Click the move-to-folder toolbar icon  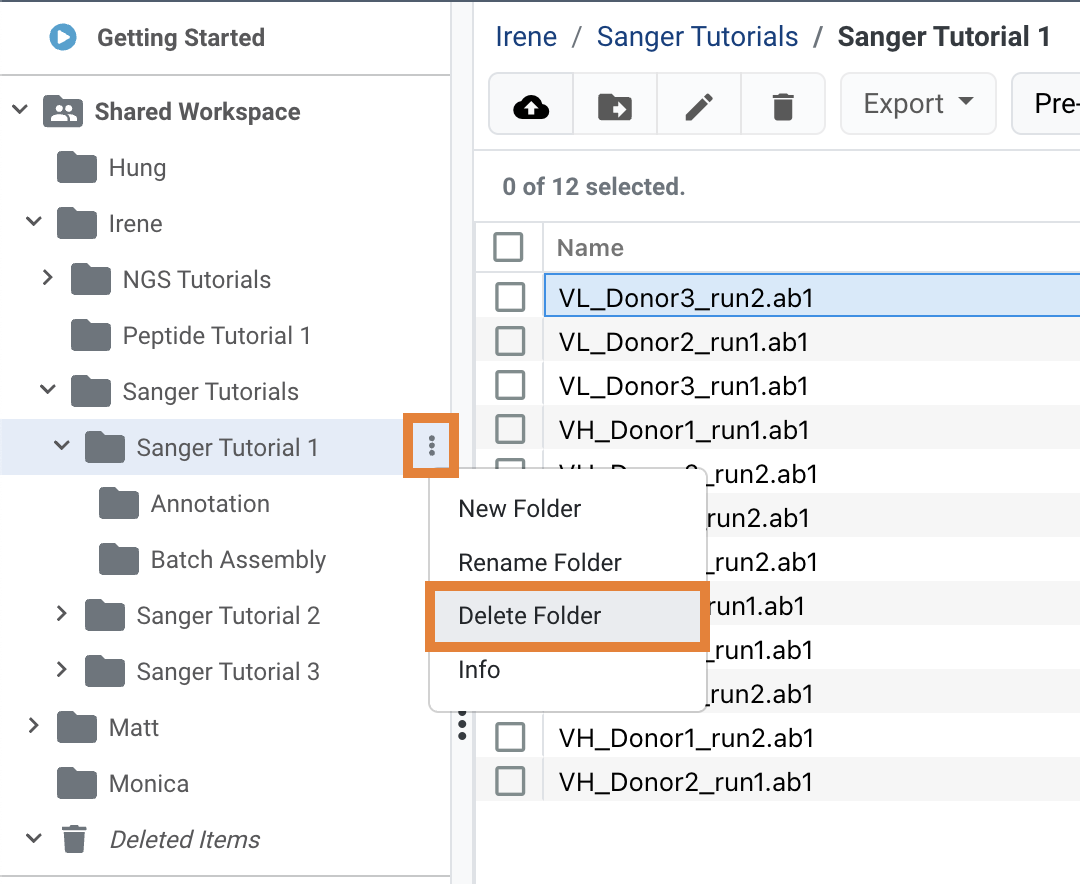tap(614, 105)
